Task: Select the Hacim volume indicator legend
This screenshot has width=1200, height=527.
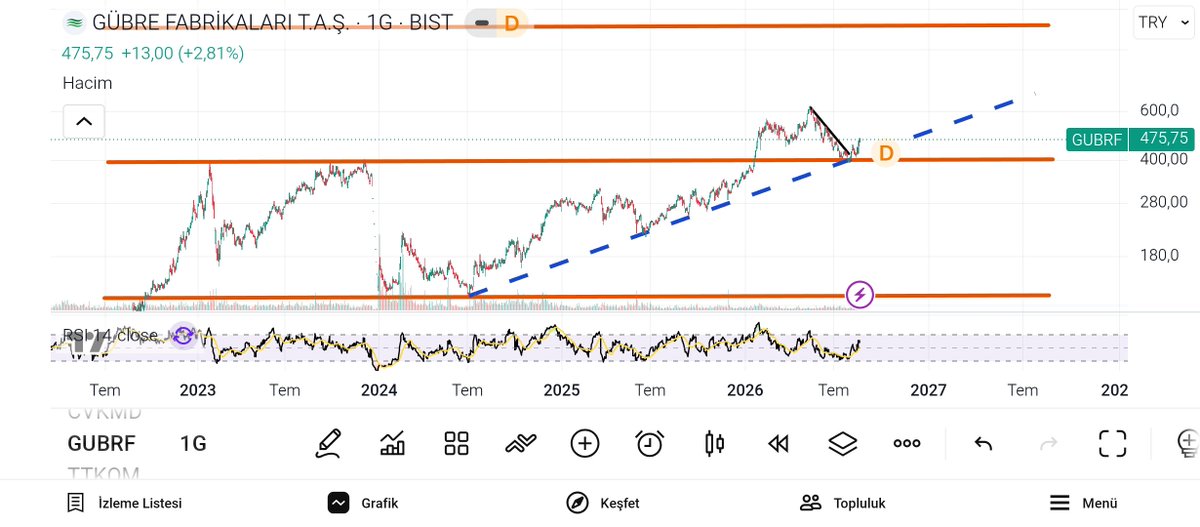Action: [x=87, y=83]
